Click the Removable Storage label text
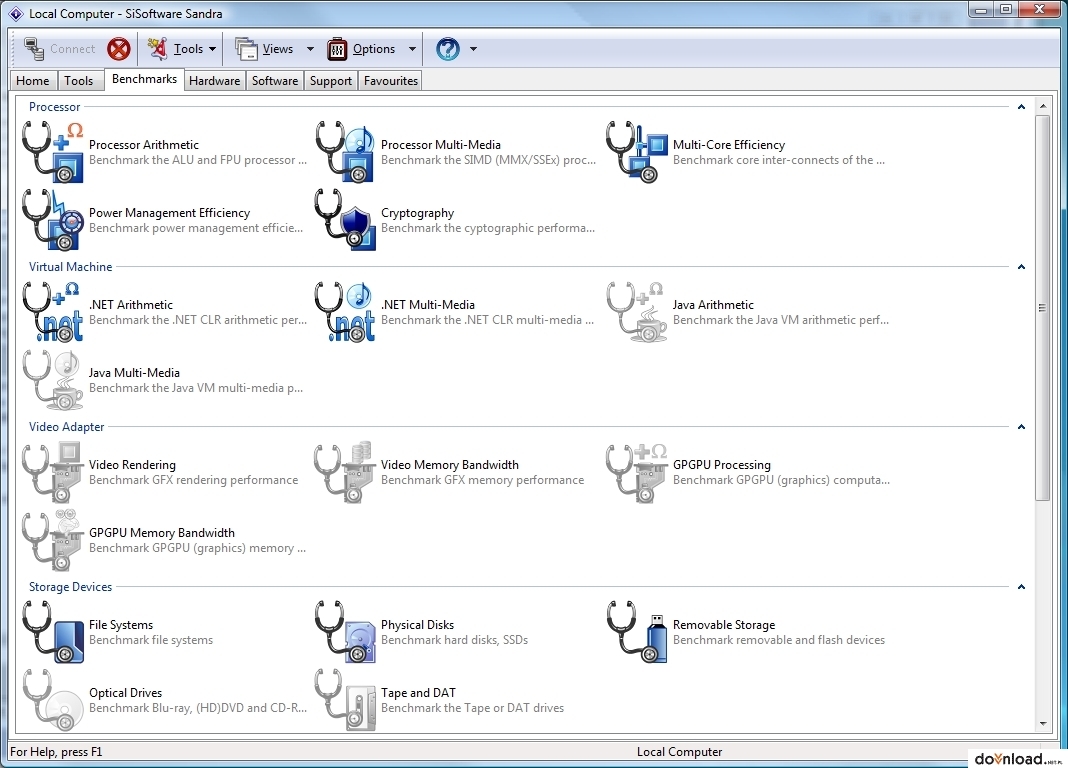Screen dimensions: 1068x768 [724, 625]
